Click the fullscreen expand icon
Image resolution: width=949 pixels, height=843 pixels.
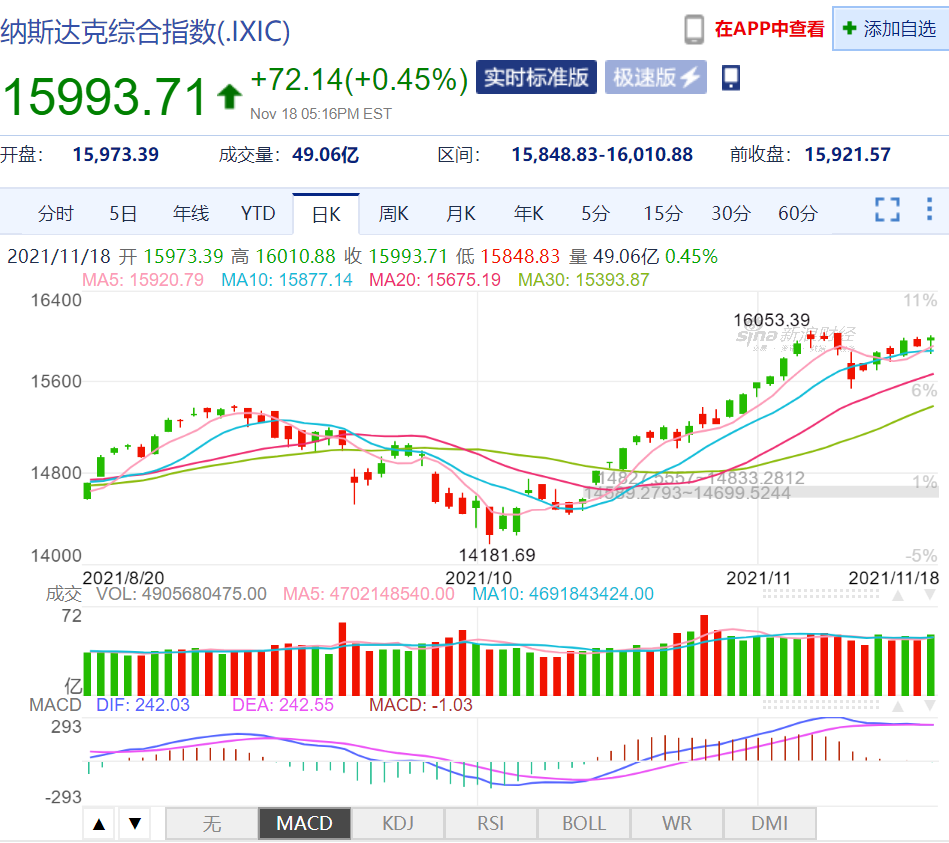click(x=887, y=210)
